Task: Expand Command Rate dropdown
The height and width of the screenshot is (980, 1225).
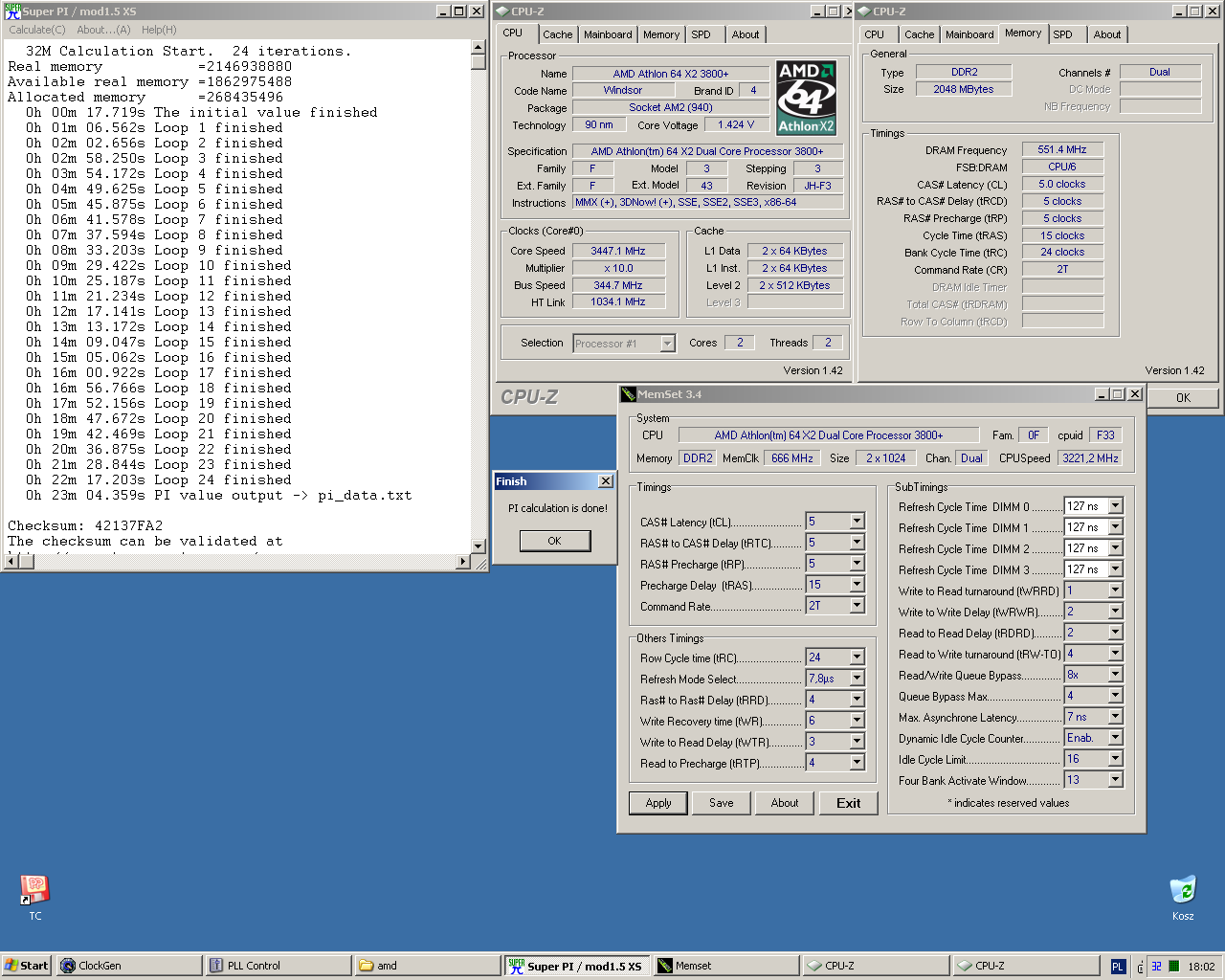Action: [857, 606]
